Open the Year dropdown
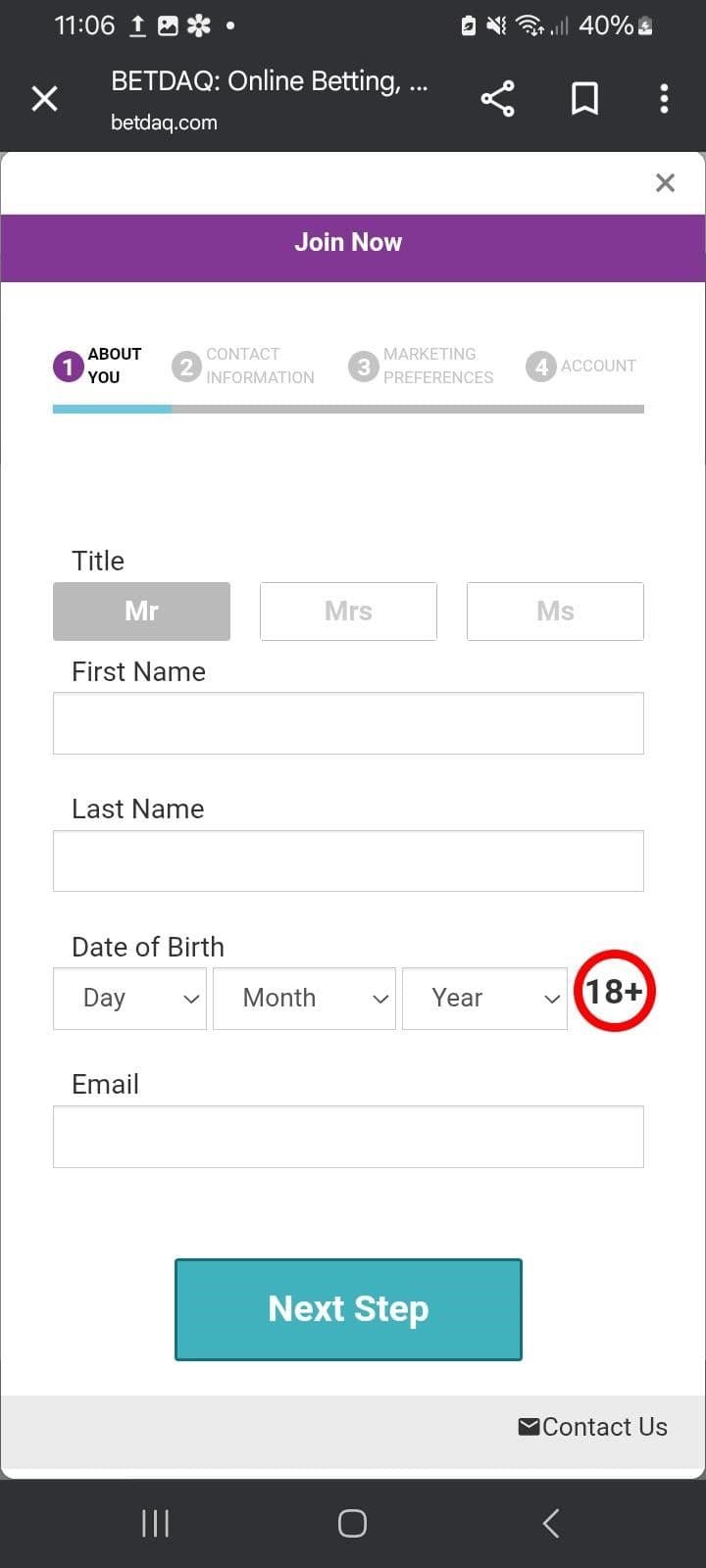This screenshot has width=706, height=1568. point(484,998)
